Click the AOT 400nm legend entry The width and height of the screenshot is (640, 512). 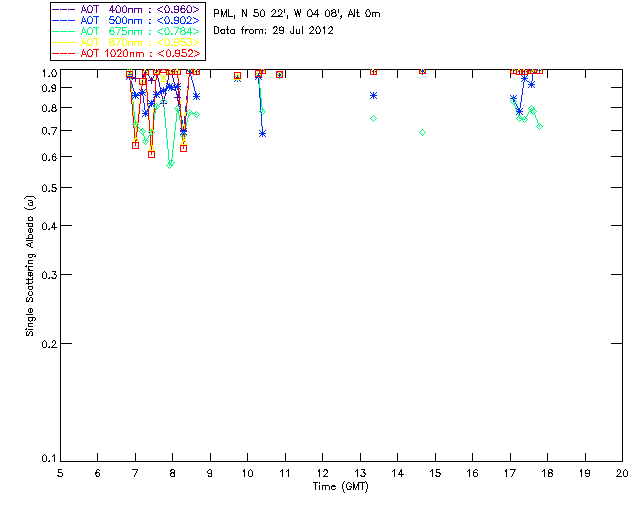click(x=127, y=9)
